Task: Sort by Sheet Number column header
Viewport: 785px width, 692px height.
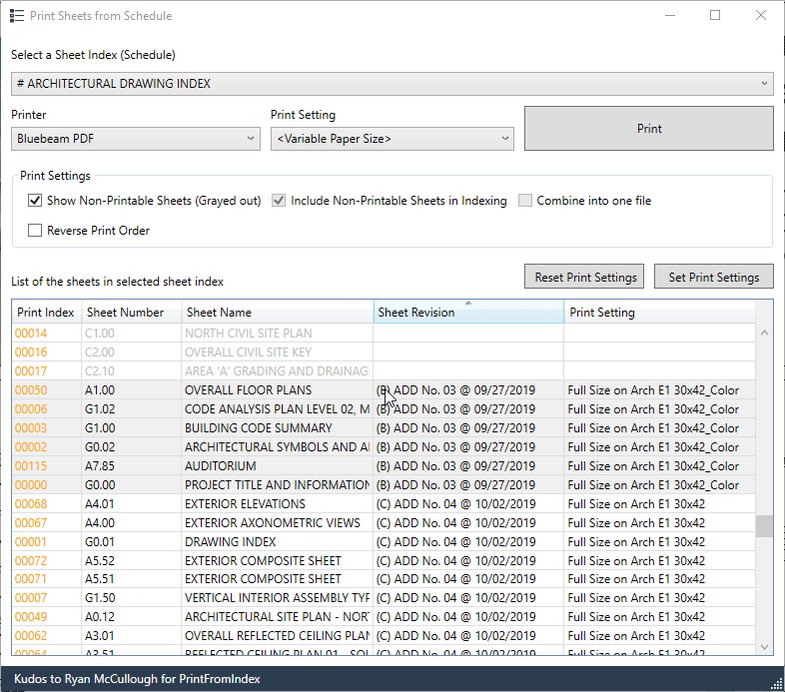Action: click(132, 312)
